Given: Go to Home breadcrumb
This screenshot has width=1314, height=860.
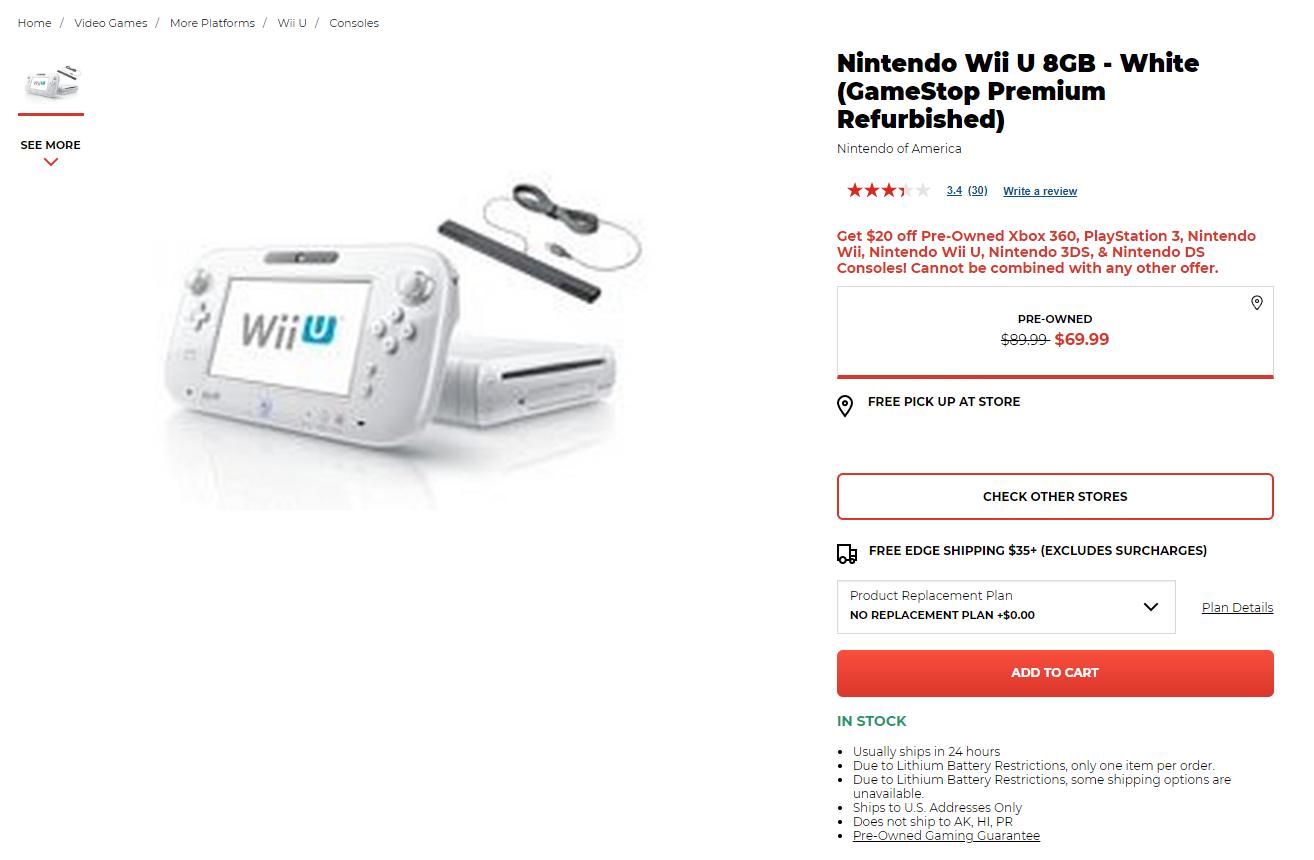Looking at the screenshot, I should (34, 23).
